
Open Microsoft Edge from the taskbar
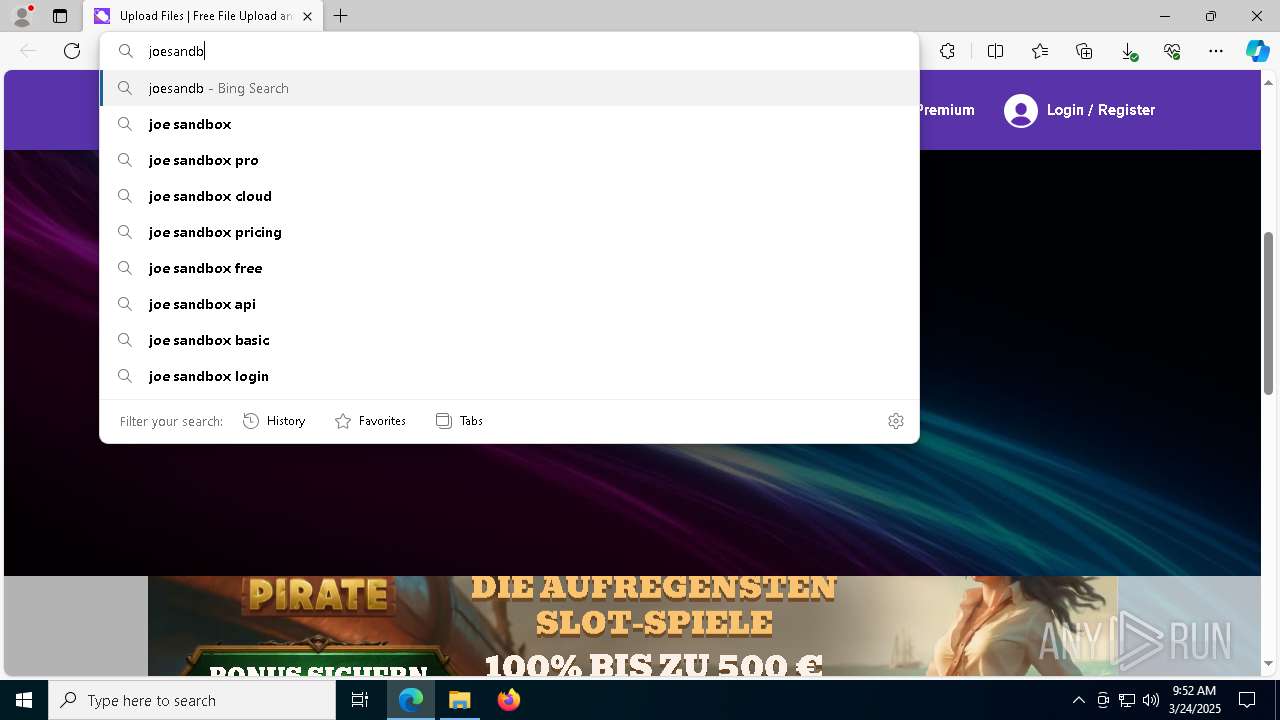click(411, 700)
